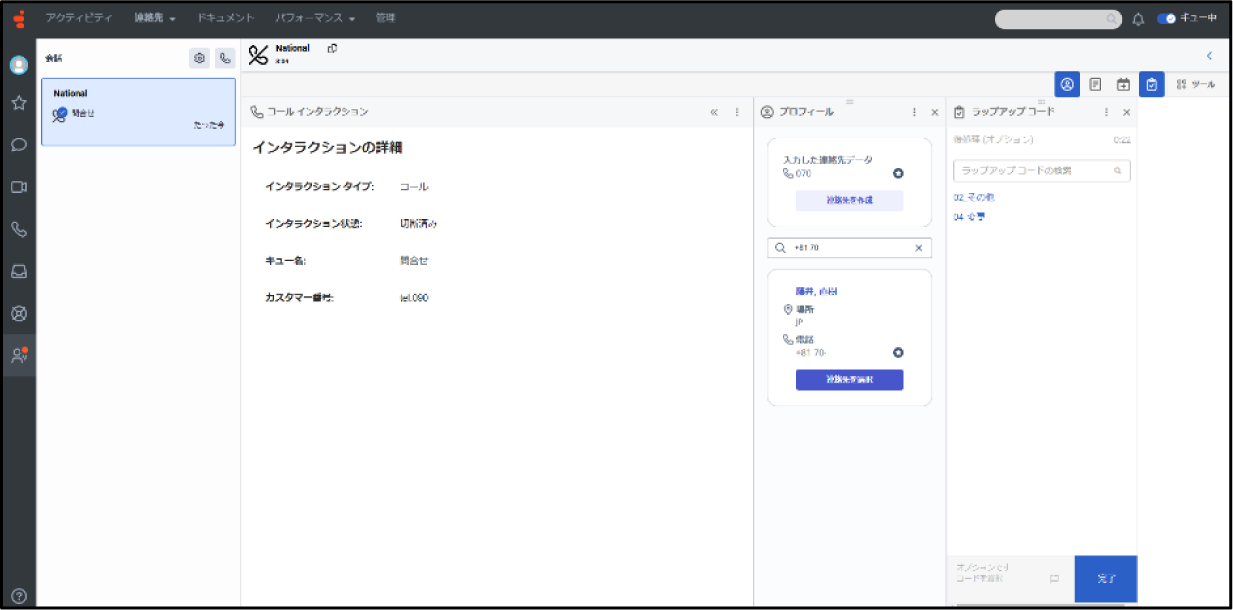Open the video camera icon in the sidebar
This screenshot has width=1233, height=610.
click(x=18, y=187)
